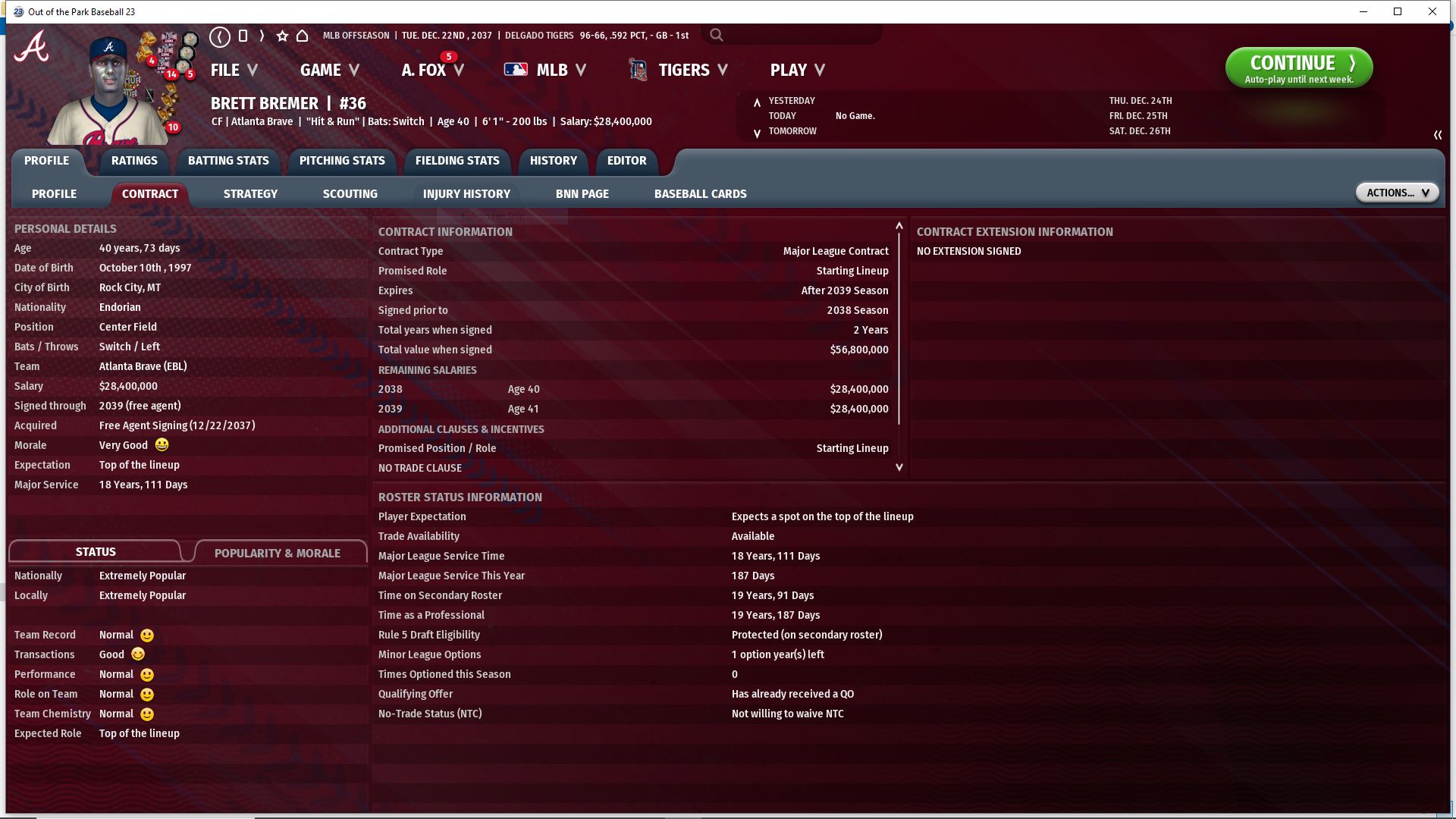Image resolution: width=1456 pixels, height=819 pixels.
Task: Click the Atlanta Braves logo icon
Action: 32,47
